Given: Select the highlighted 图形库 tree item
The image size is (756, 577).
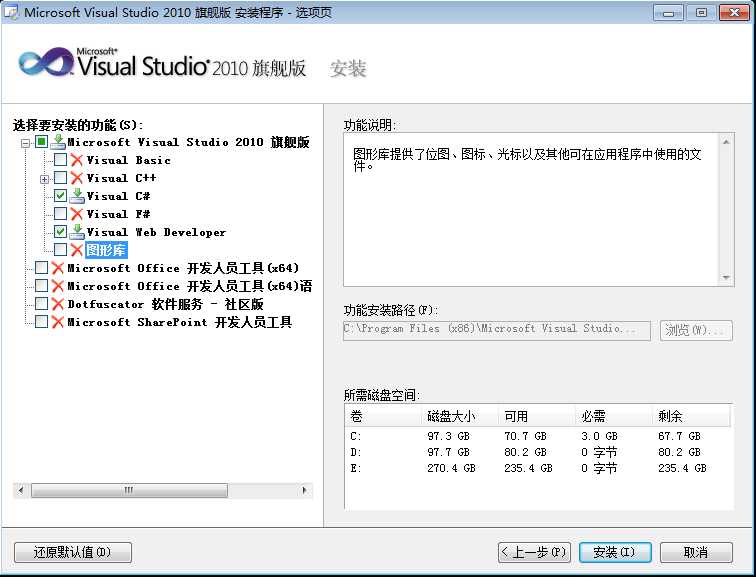Looking at the screenshot, I should pos(106,250).
